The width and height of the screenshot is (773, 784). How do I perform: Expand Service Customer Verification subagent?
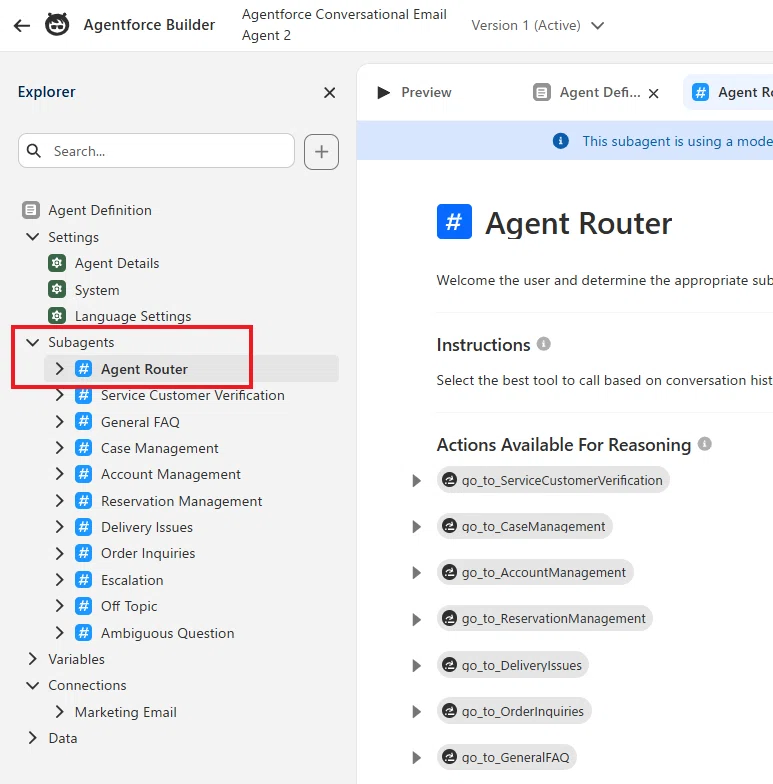click(59, 395)
